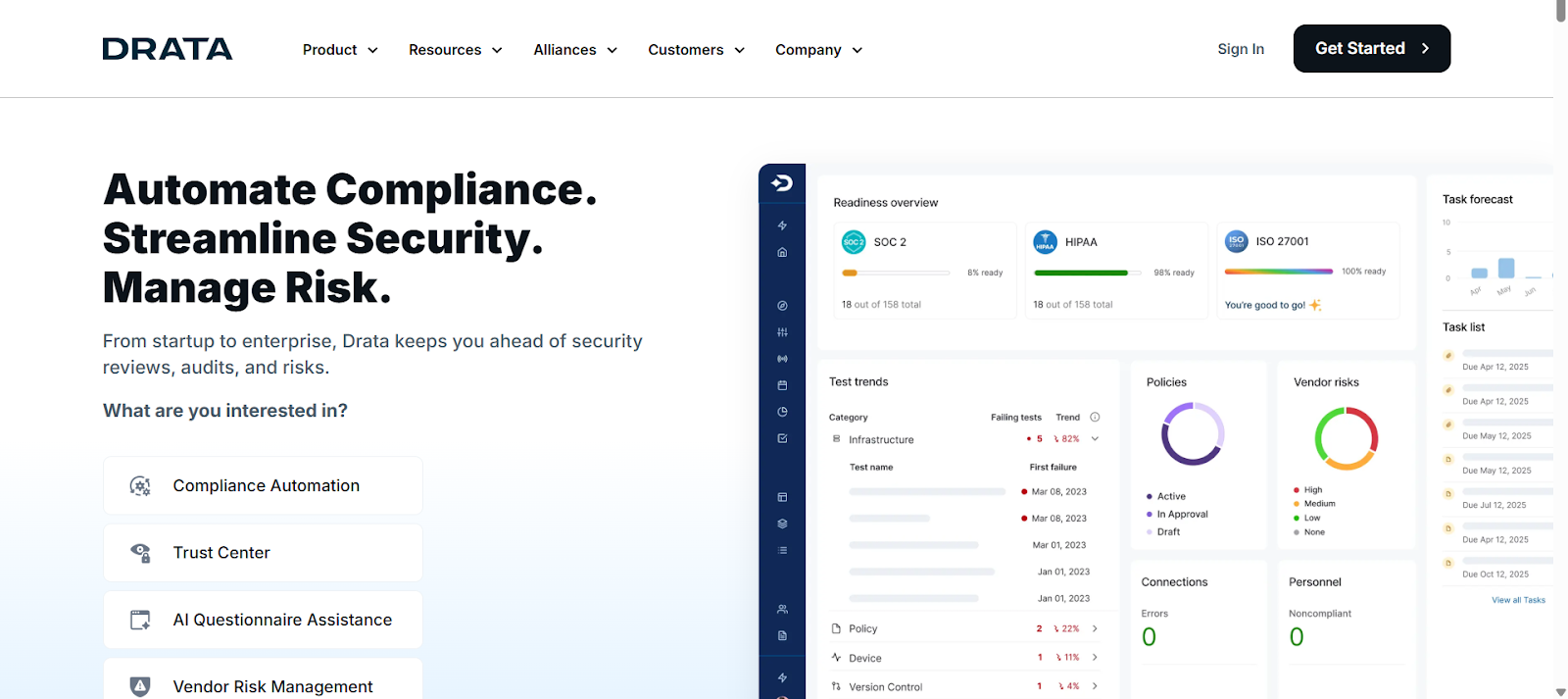Click the server icon beside Infrastructure
The image size is (1568, 699).
pos(836,439)
